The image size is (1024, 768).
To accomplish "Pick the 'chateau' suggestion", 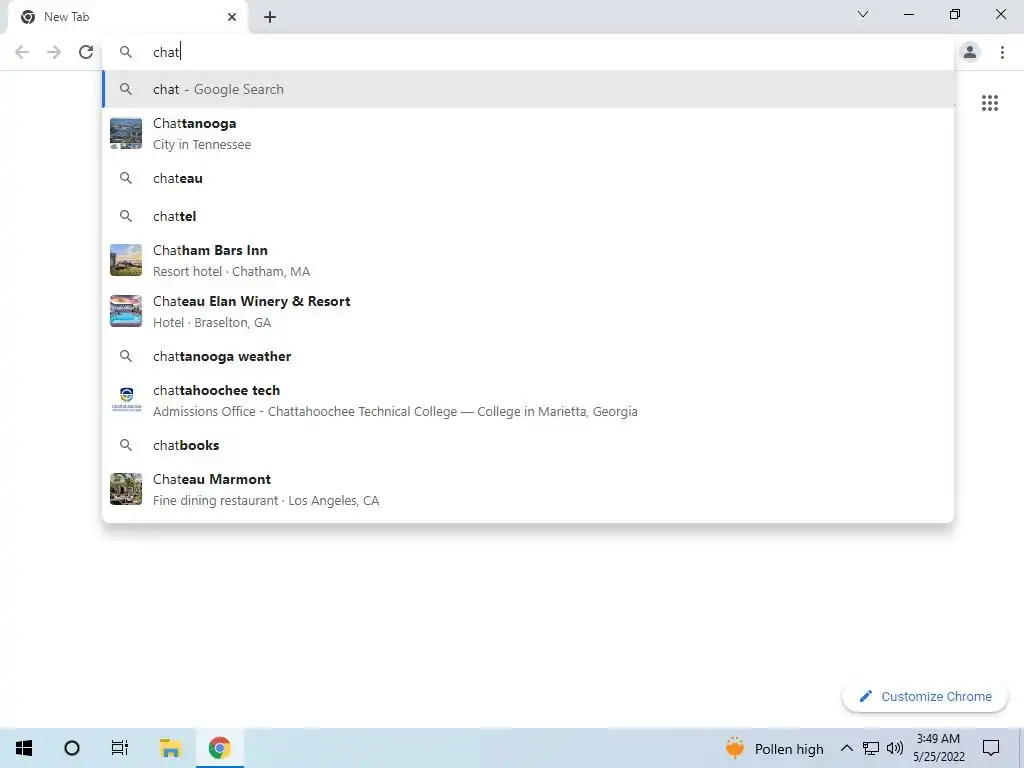I will (528, 178).
